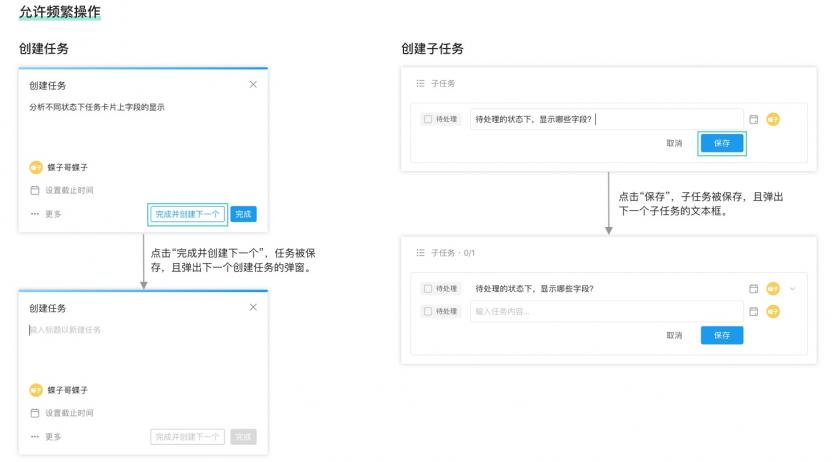The height and width of the screenshot is (462, 840).
Task: Close the 创建任务 dialog containing 分析不同状态 text
Action: (x=253, y=84)
